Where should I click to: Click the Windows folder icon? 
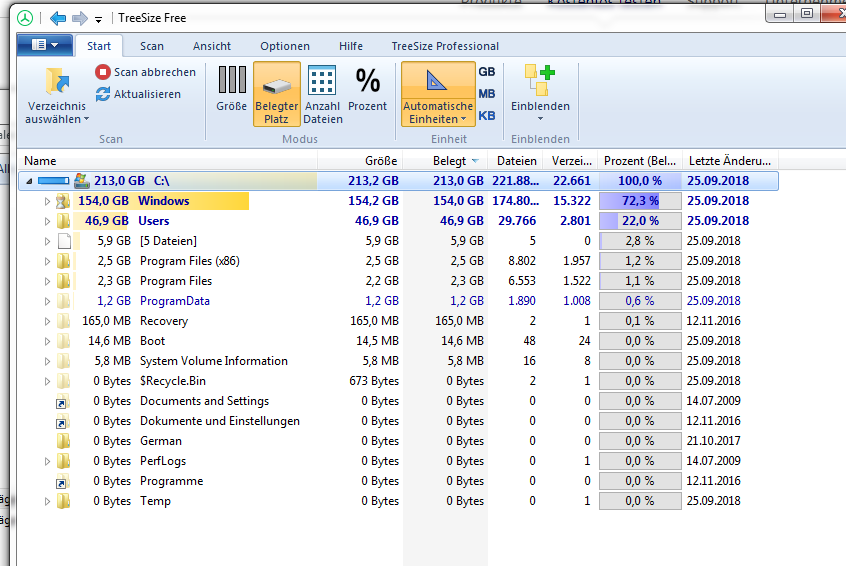[x=63, y=201]
